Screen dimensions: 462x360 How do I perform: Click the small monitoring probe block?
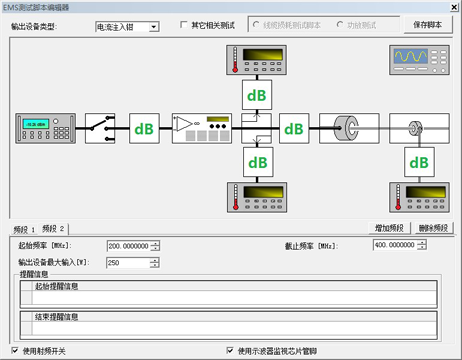coord(419,128)
